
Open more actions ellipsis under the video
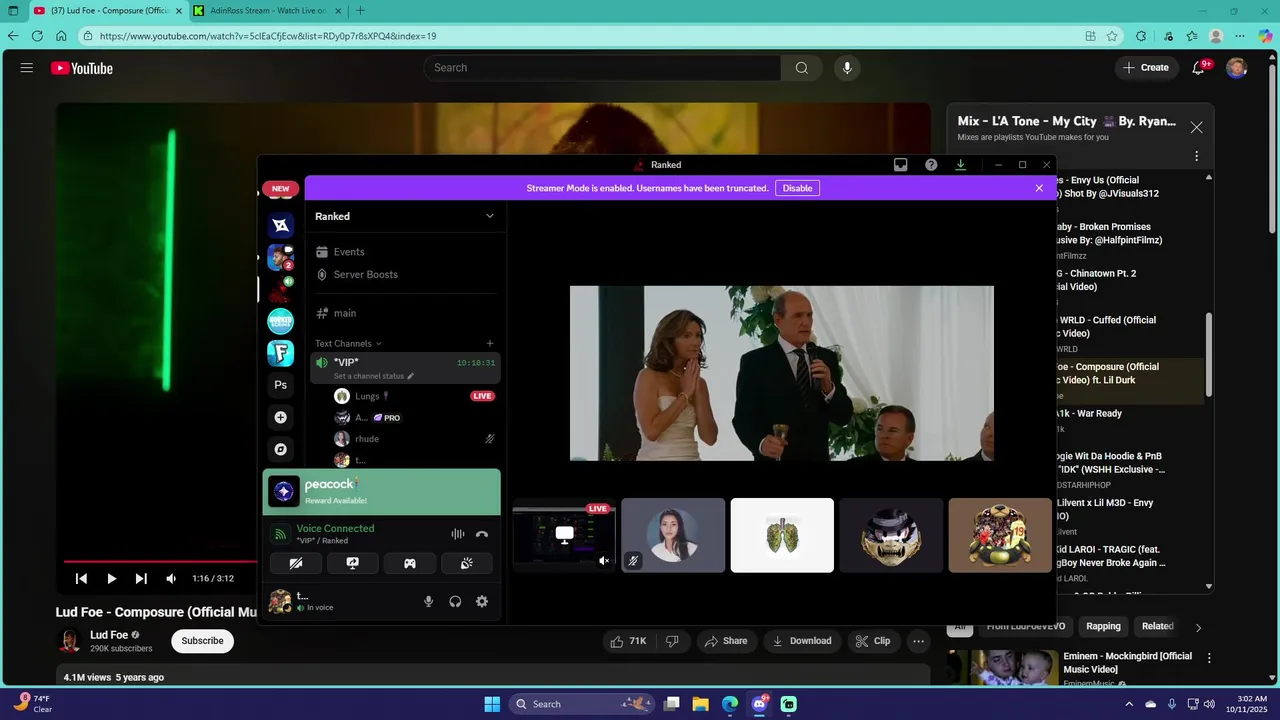[x=918, y=641]
